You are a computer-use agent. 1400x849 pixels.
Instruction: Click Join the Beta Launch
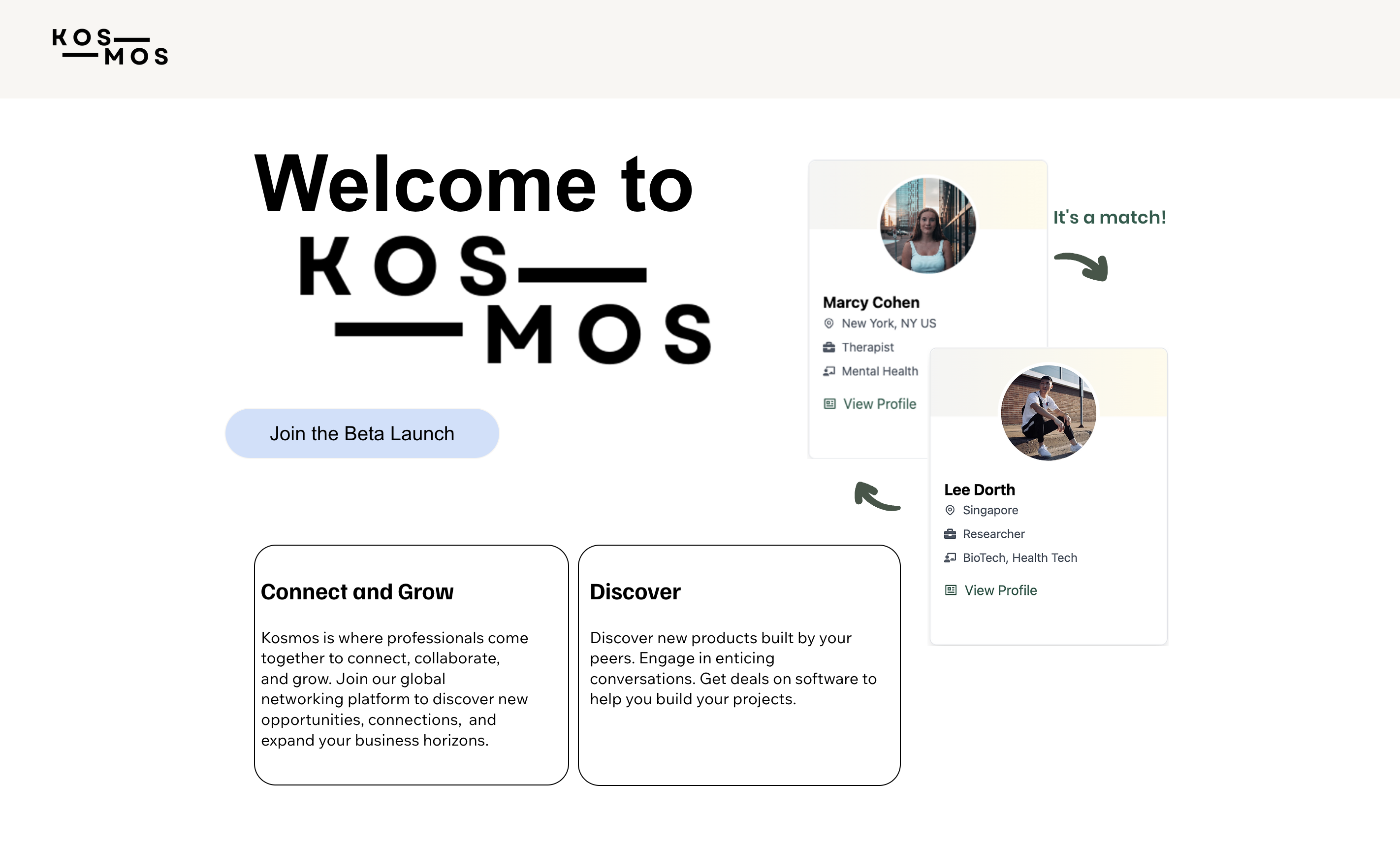[x=362, y=433]
